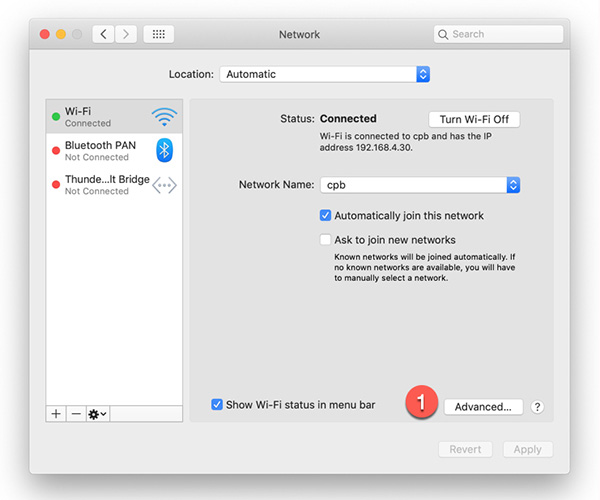Click the Wi-Fi signal icon in sidebar

click(164, 117)
